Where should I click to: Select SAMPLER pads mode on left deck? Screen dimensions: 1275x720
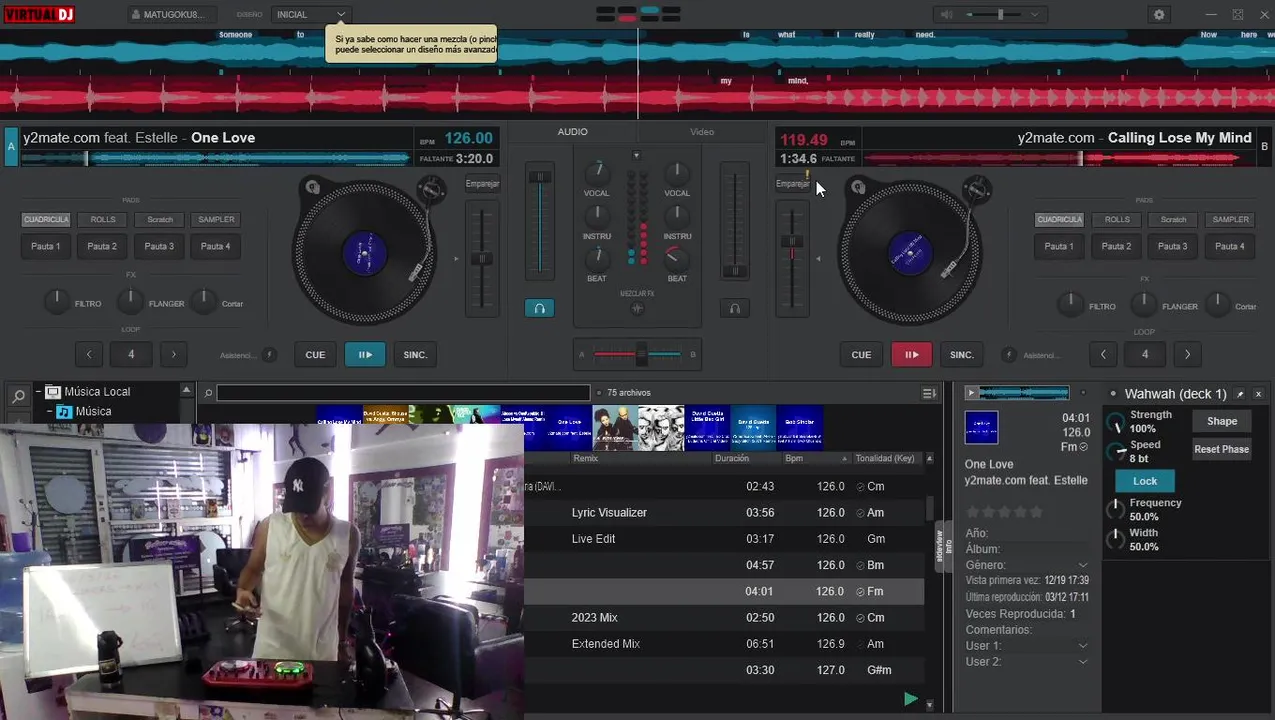coord(216,219)
